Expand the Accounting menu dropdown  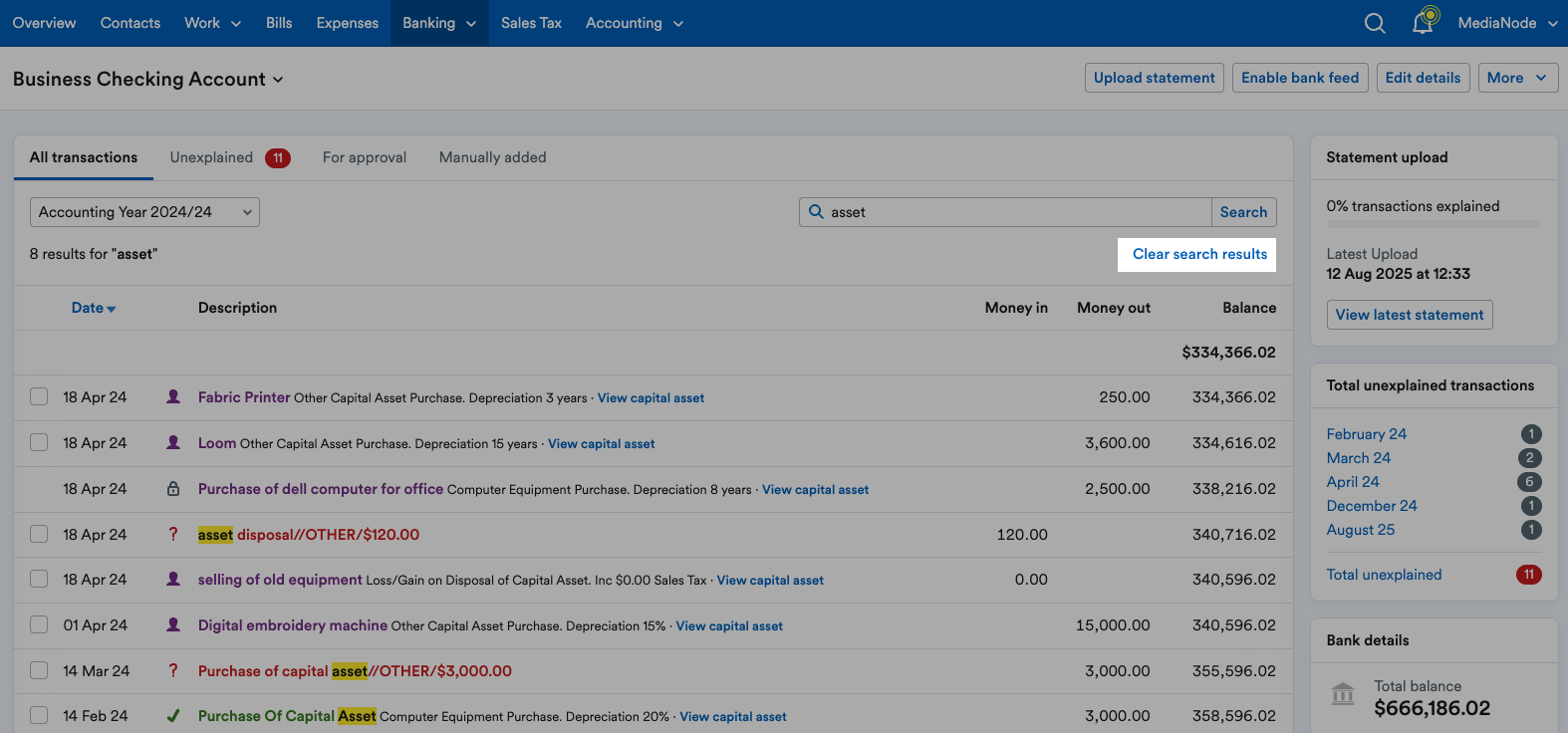(x=635, y=23)
